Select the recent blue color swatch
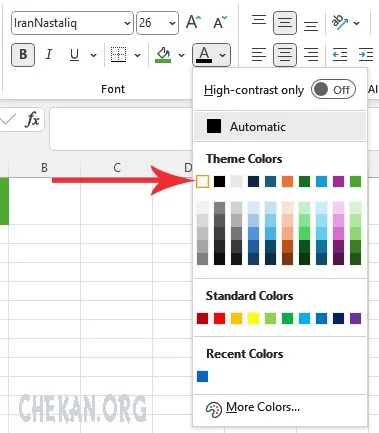This screenshot has height=433, width=379. [x=202, y=376]
